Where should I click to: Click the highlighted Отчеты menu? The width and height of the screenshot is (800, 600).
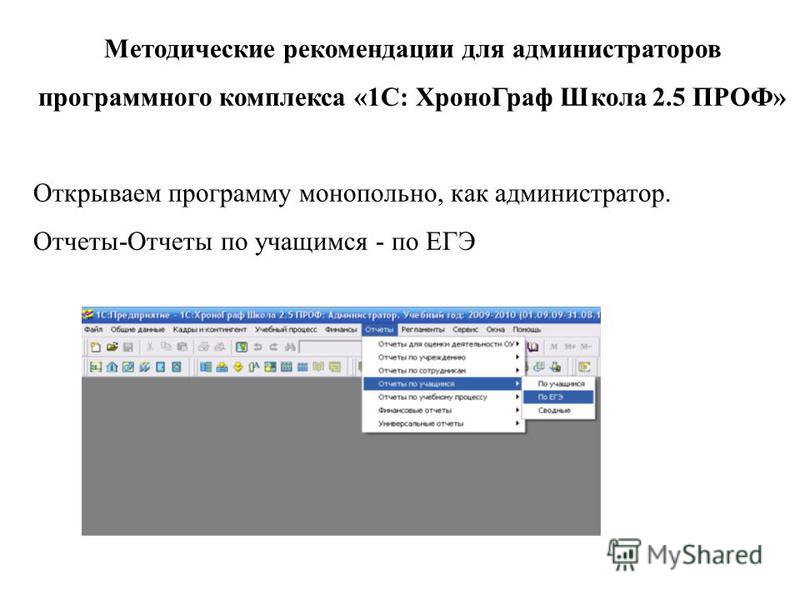click(379, 330)
